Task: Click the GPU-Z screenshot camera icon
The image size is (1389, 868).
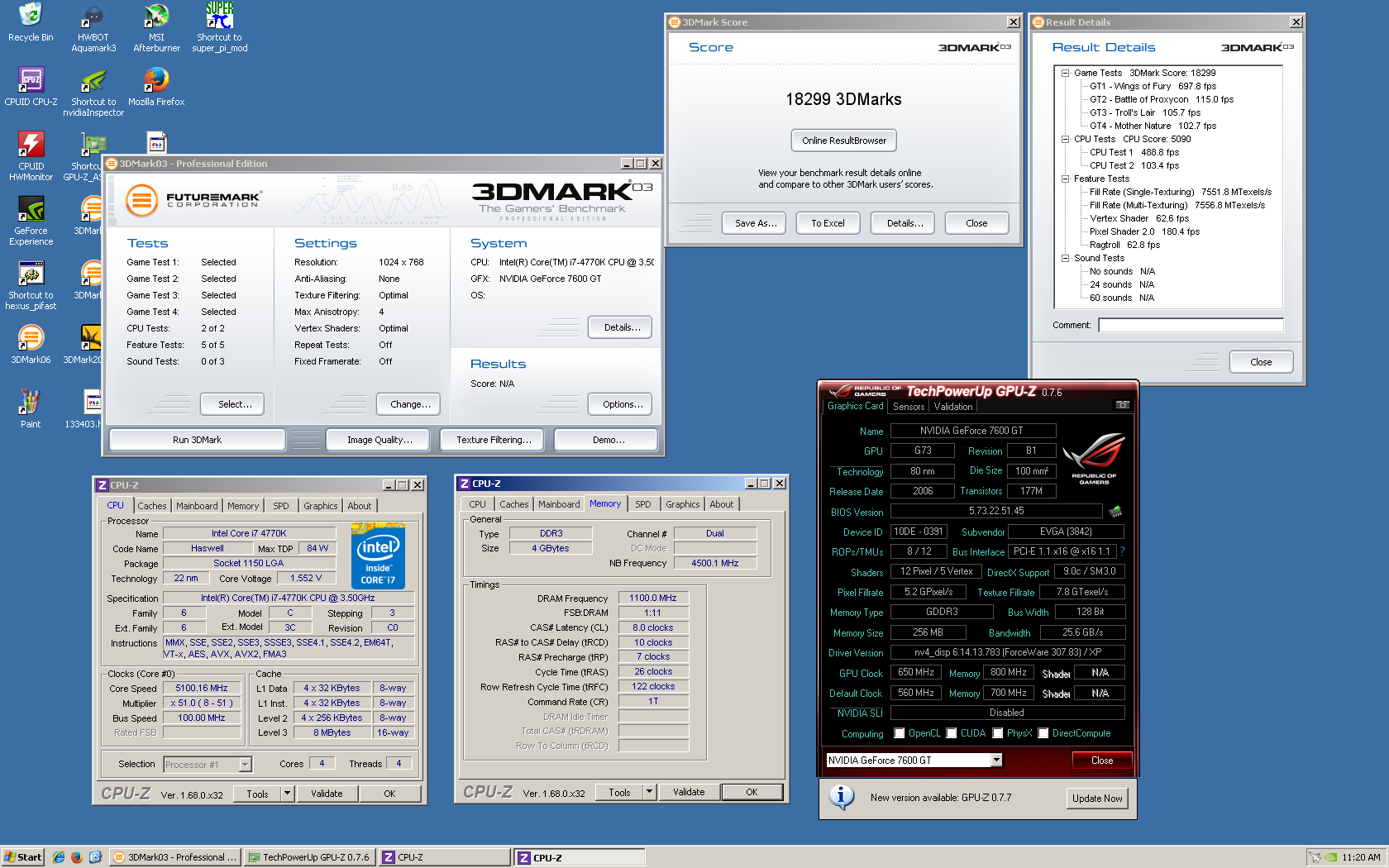Action: [1123, 405]
